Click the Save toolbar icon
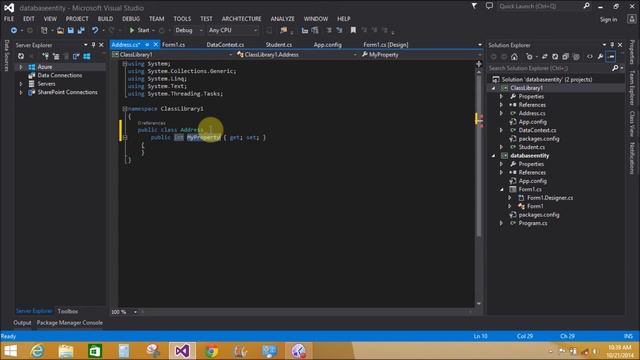The width and height of the screenshot is (640, 360). click(x=71, y=30)
